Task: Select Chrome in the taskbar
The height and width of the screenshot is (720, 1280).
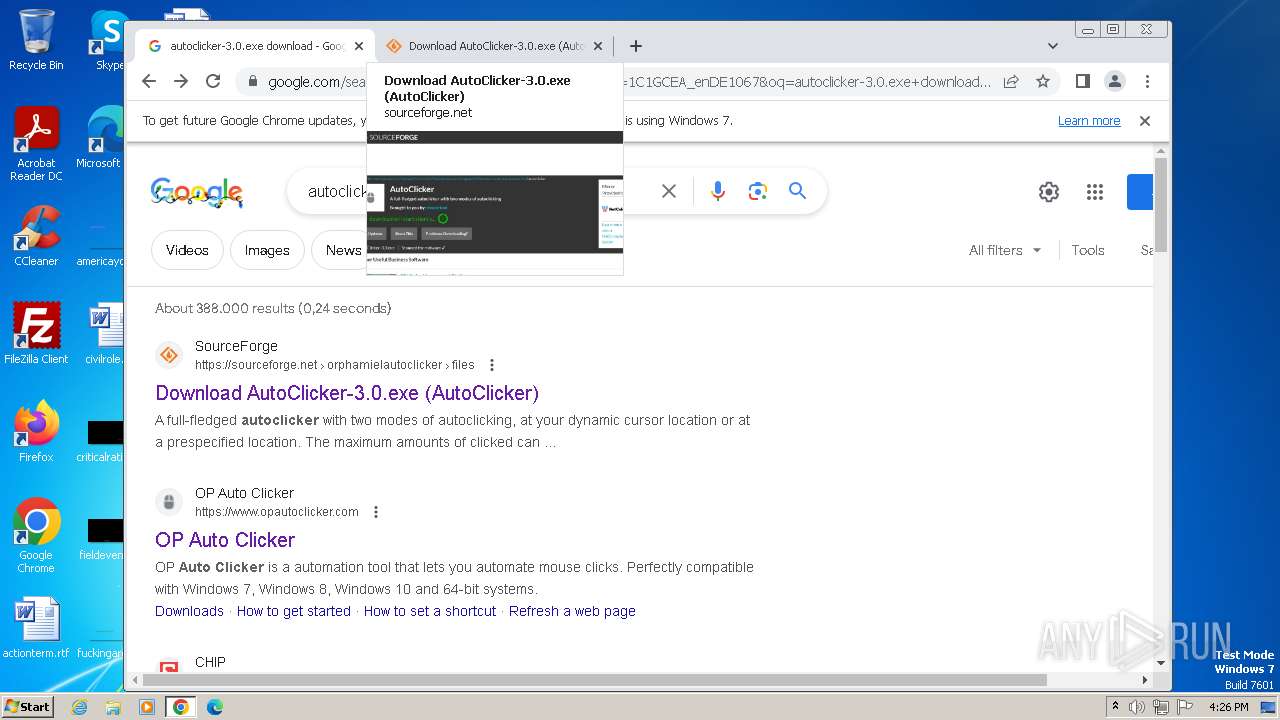Action: [x=181, y=707]
